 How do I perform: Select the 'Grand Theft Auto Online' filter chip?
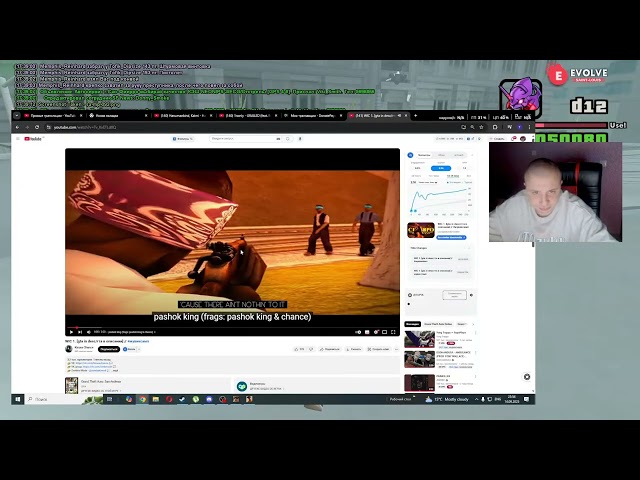[x=438, y=324]
